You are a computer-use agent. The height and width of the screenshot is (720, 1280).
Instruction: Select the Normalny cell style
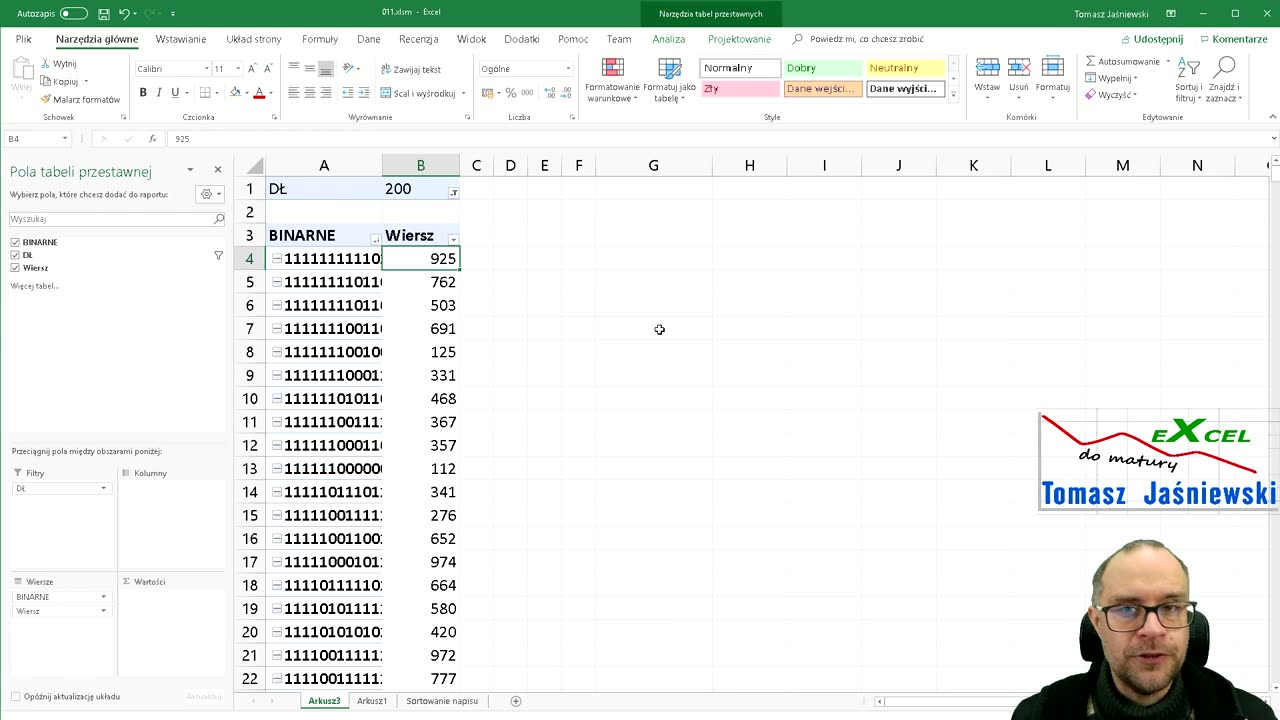pos(739,68)
